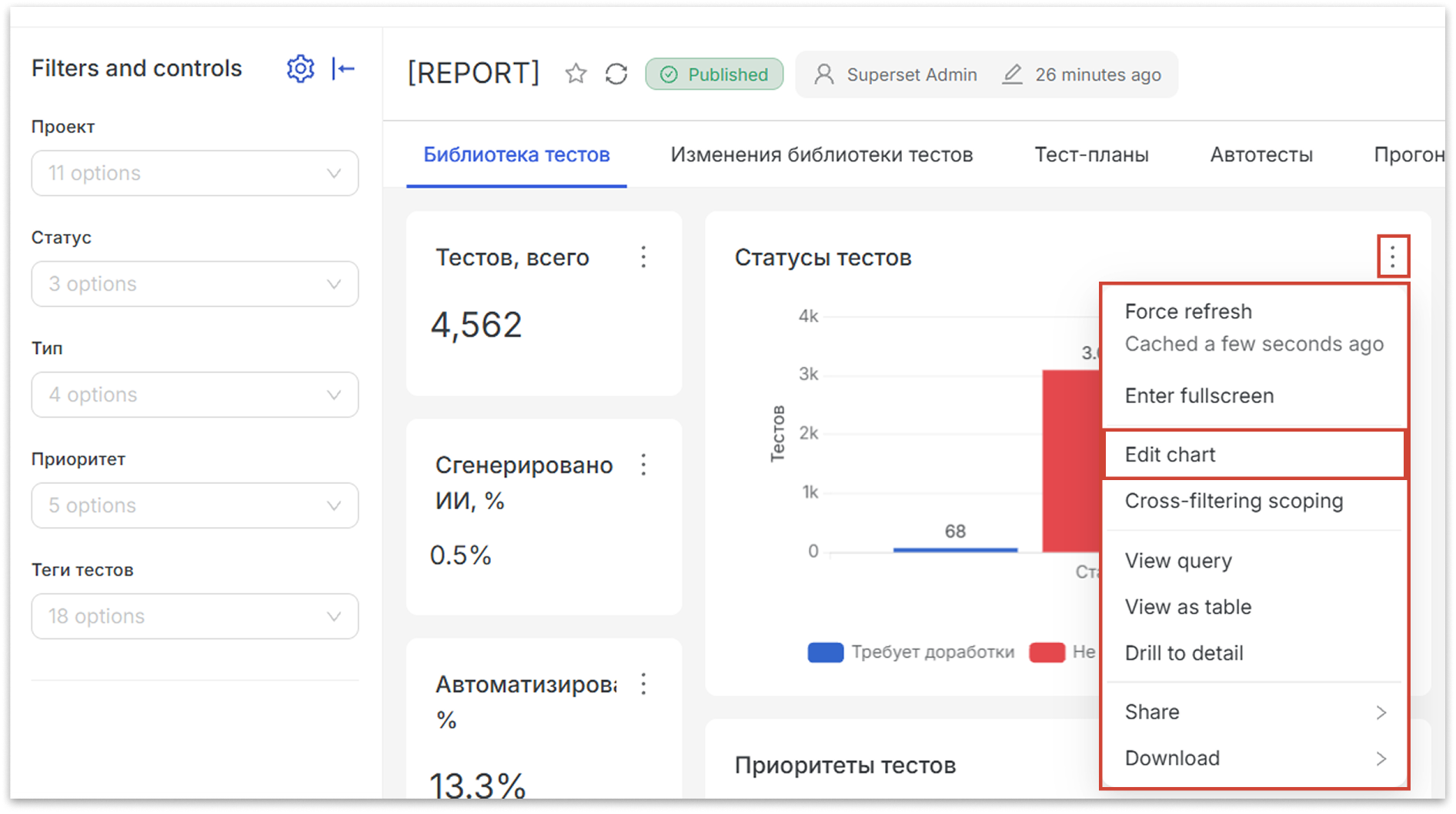Switch to Изменения библиотеки тестов tab
The width and height of the screenshot is (1456, 814).
[x=821, y=155]
